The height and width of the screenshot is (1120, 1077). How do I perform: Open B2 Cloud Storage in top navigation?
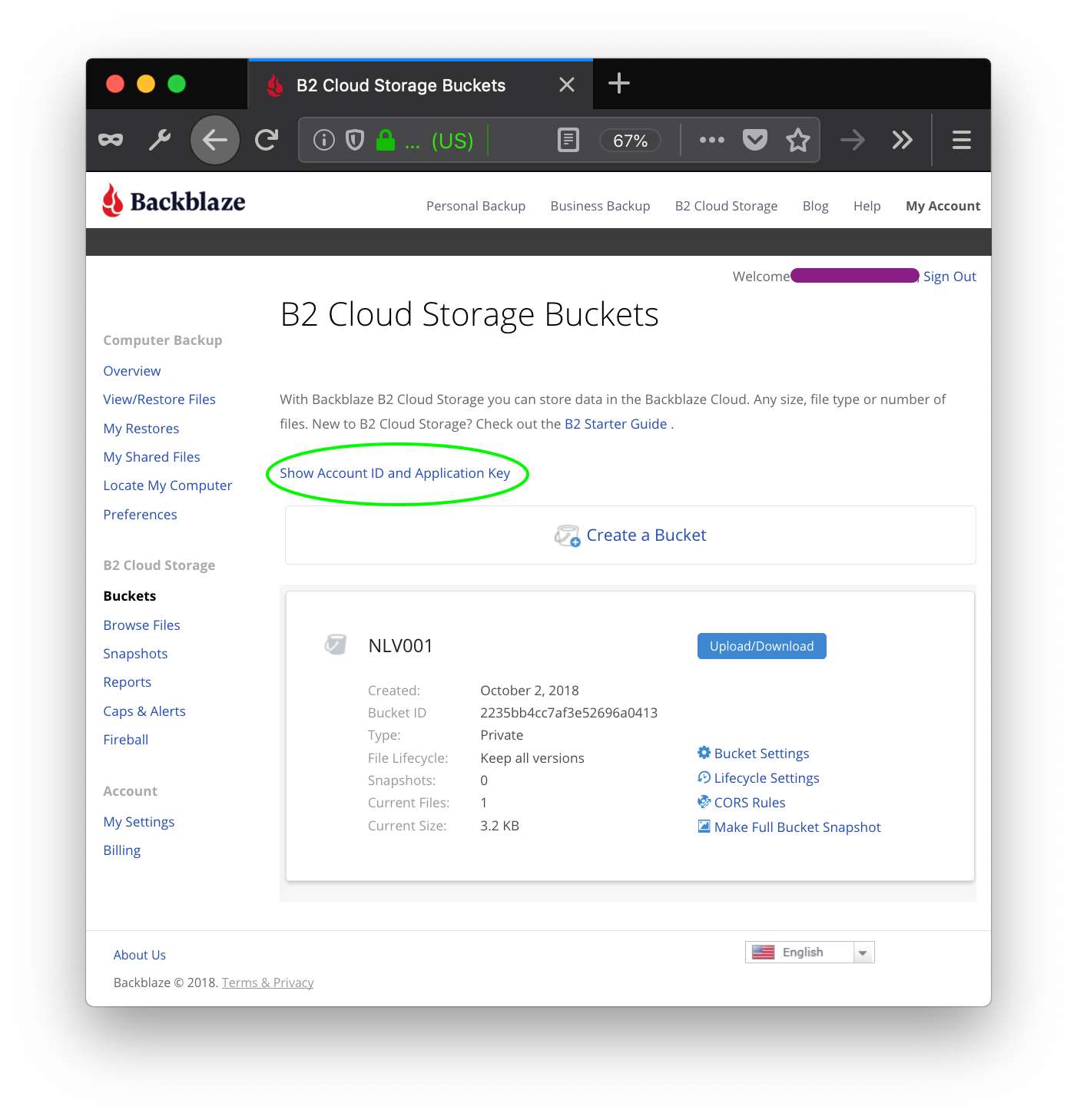click(x=727, y=206)
